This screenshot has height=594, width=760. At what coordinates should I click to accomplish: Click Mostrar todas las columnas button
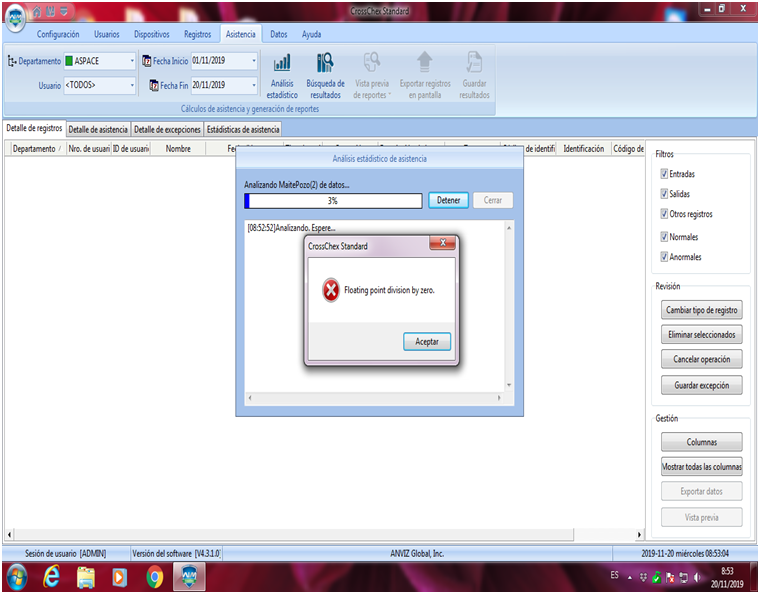[x=701, y=467]
